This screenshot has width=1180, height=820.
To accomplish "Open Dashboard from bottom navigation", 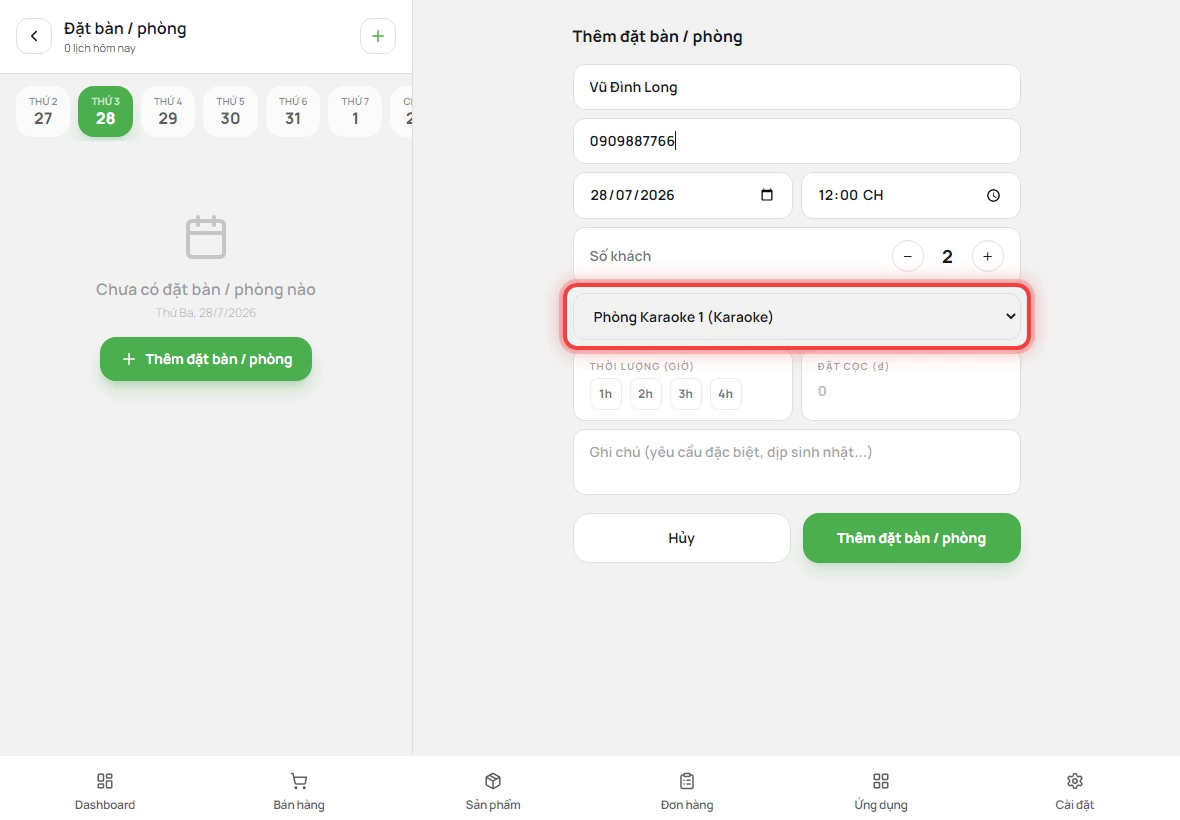I will 105,791.
